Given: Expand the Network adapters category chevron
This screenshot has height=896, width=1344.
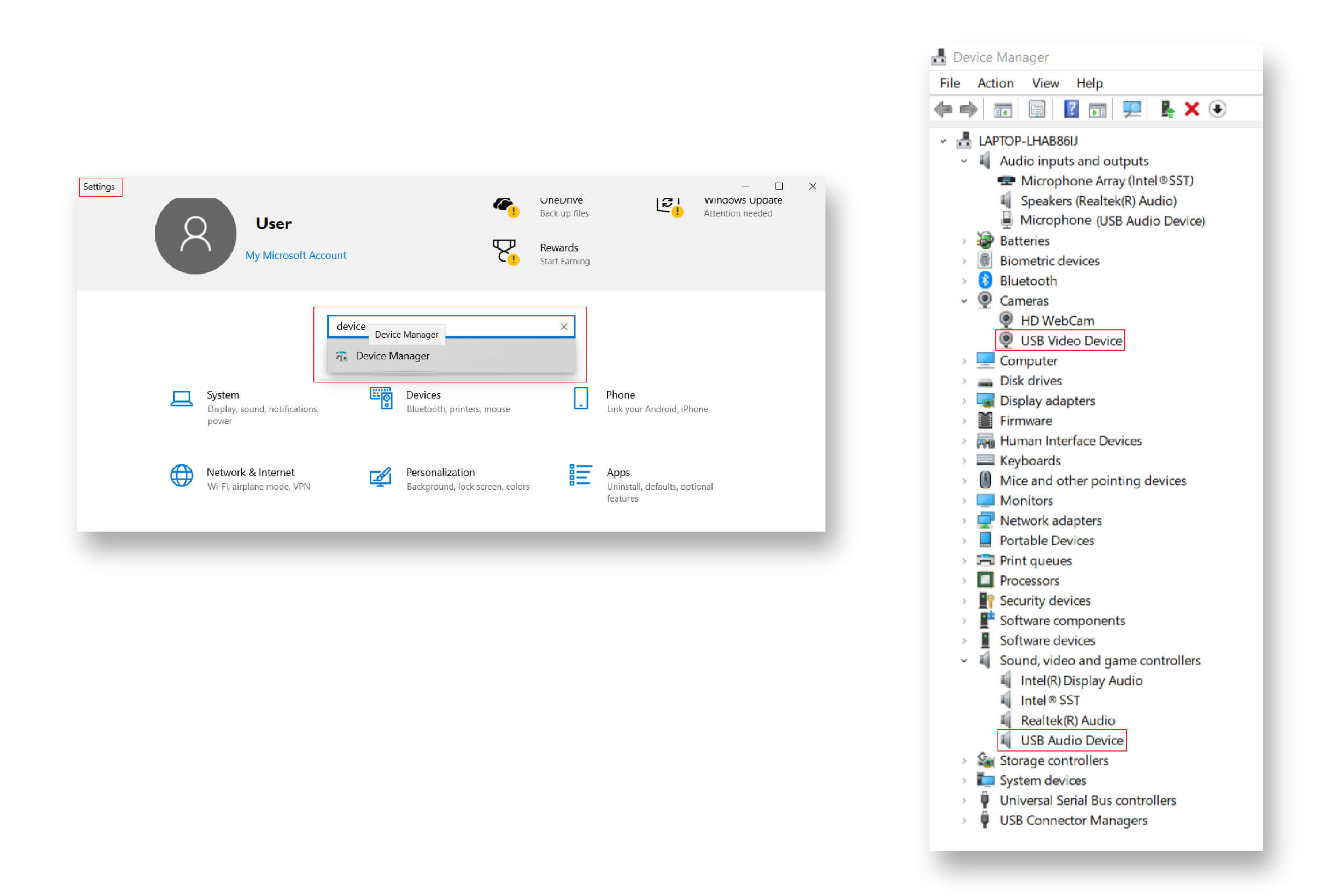Looking at the screenshot, I should tap(964, 521).
